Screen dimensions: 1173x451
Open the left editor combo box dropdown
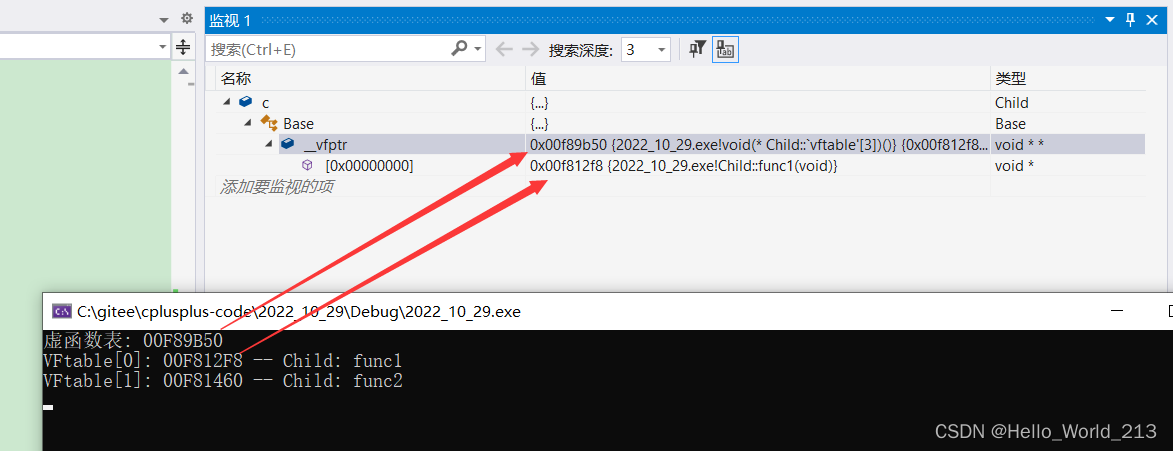tap(164, 47)
